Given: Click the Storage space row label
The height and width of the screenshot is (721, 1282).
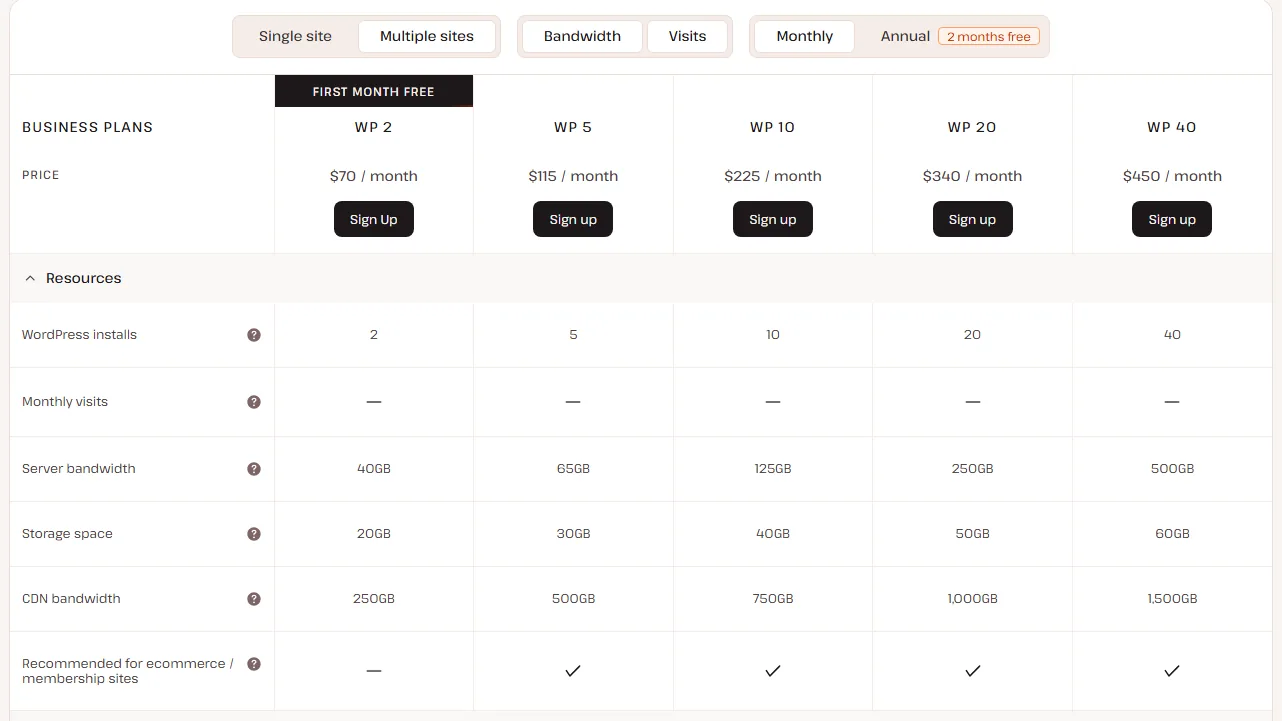Looking at the screenshot, I should pos(67,534).
